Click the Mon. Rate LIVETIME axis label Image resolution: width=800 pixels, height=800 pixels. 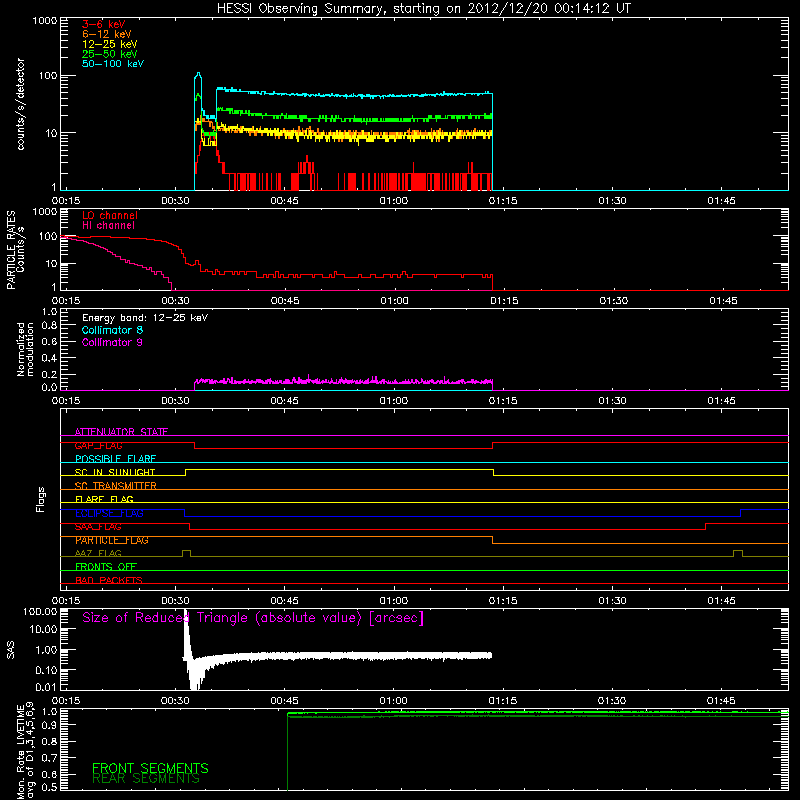(x=25, y=751)
